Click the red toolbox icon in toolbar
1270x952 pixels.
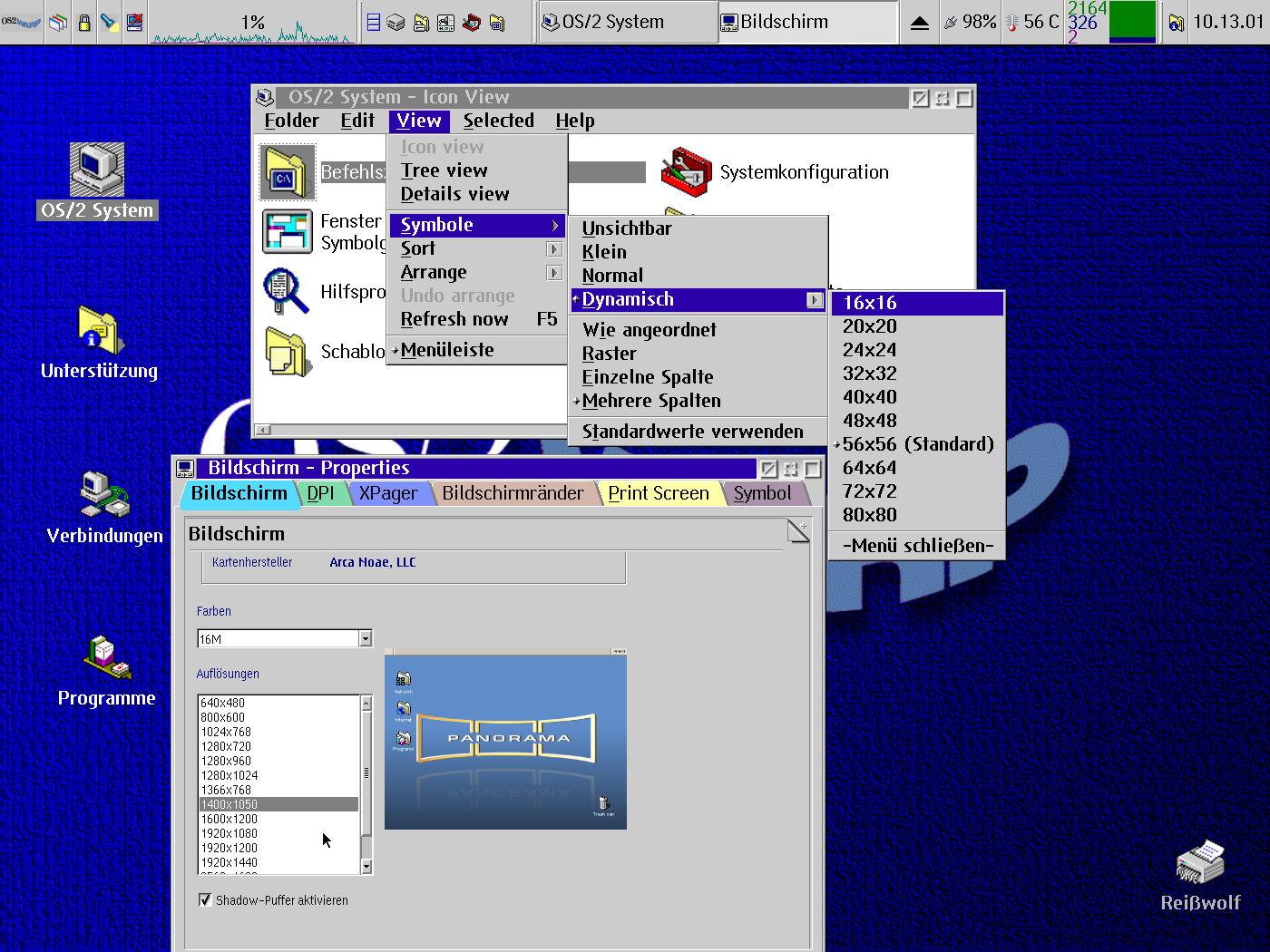coord(471,22)
